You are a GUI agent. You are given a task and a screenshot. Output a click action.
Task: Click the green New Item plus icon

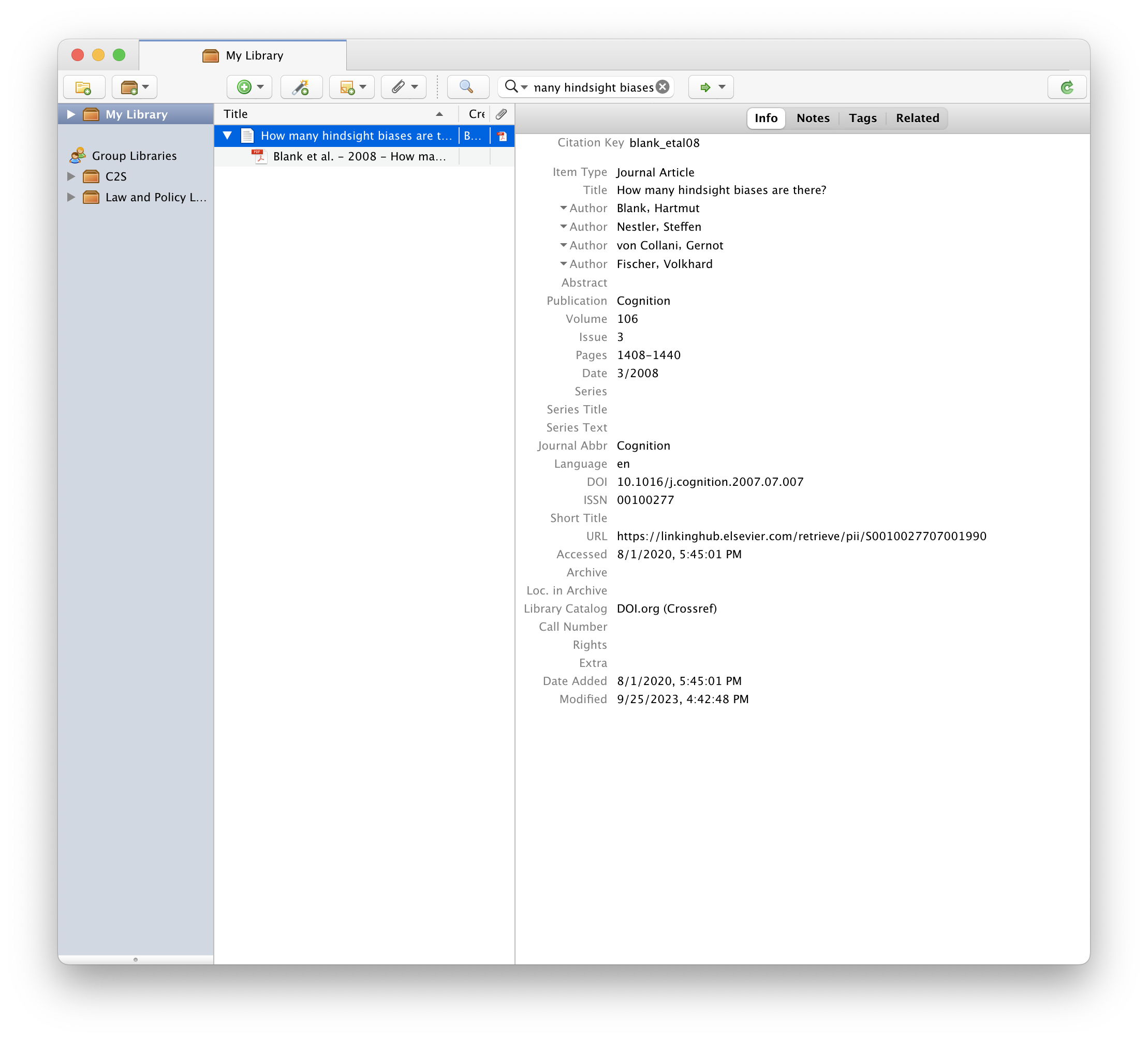(244, 87)
